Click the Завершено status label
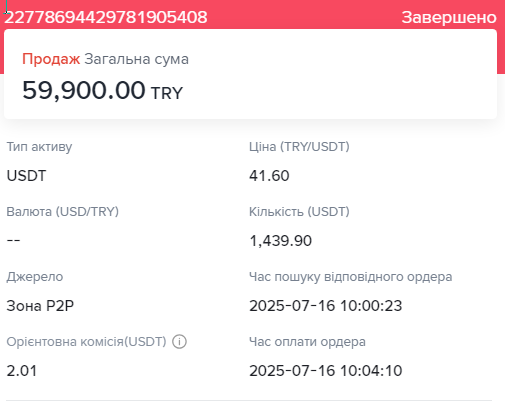The width and height of the screenshot is (505, 401). pos(449,17)
